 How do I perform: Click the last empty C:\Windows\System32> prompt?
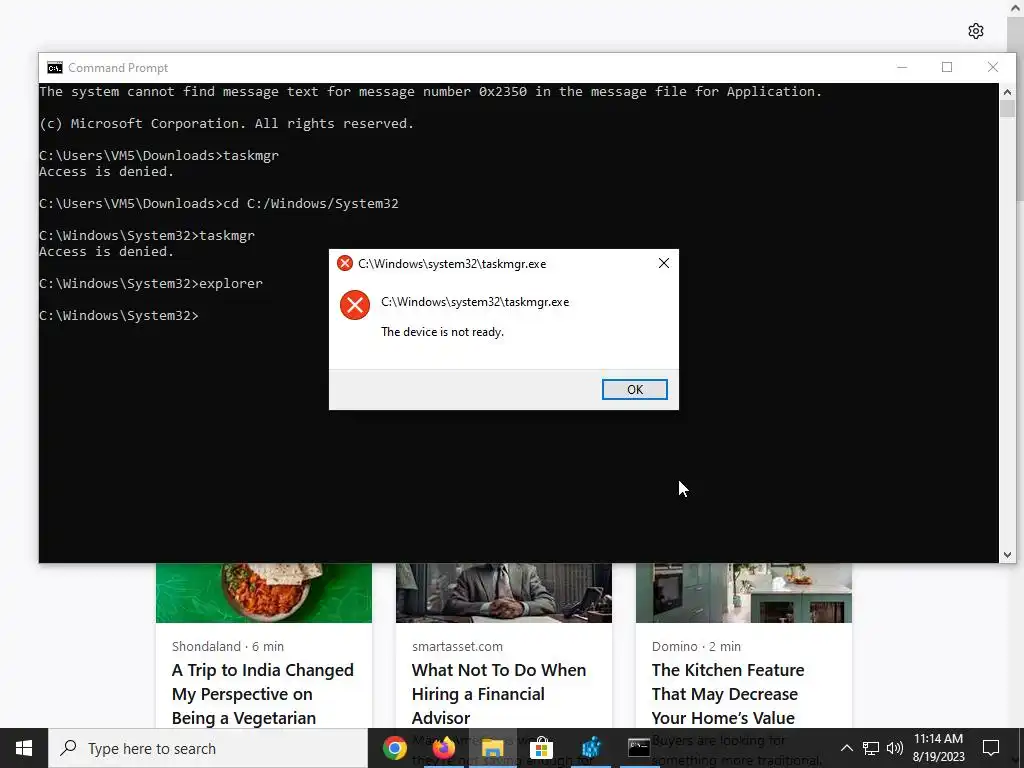[x=119, y=315]
